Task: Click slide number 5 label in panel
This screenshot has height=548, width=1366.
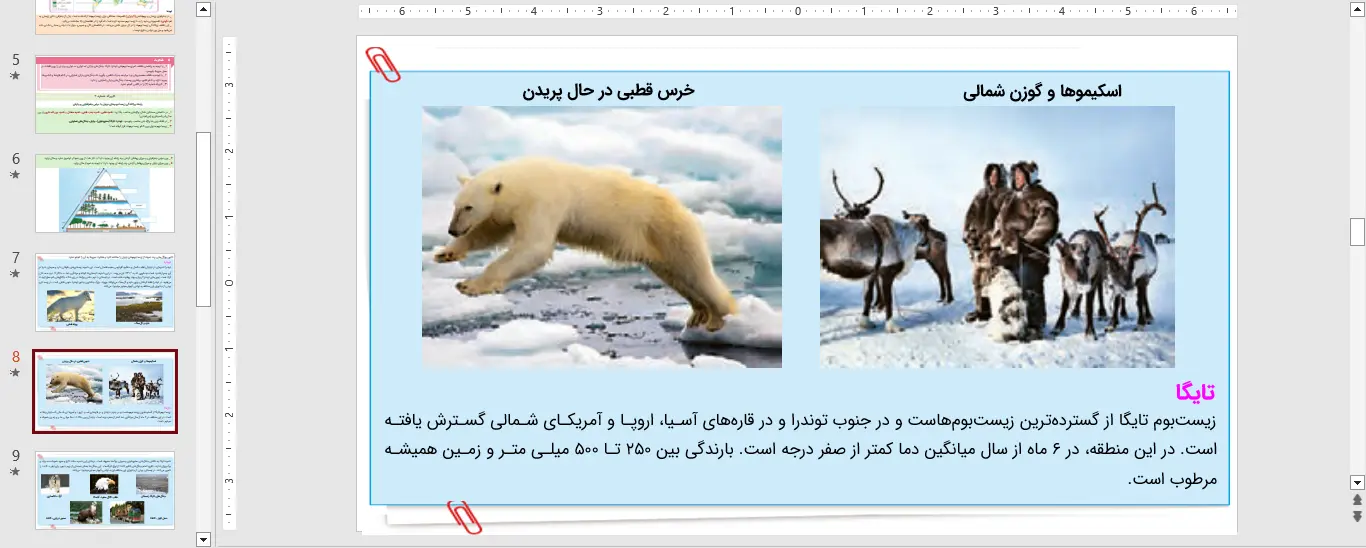Action: [x=16, y=60]
